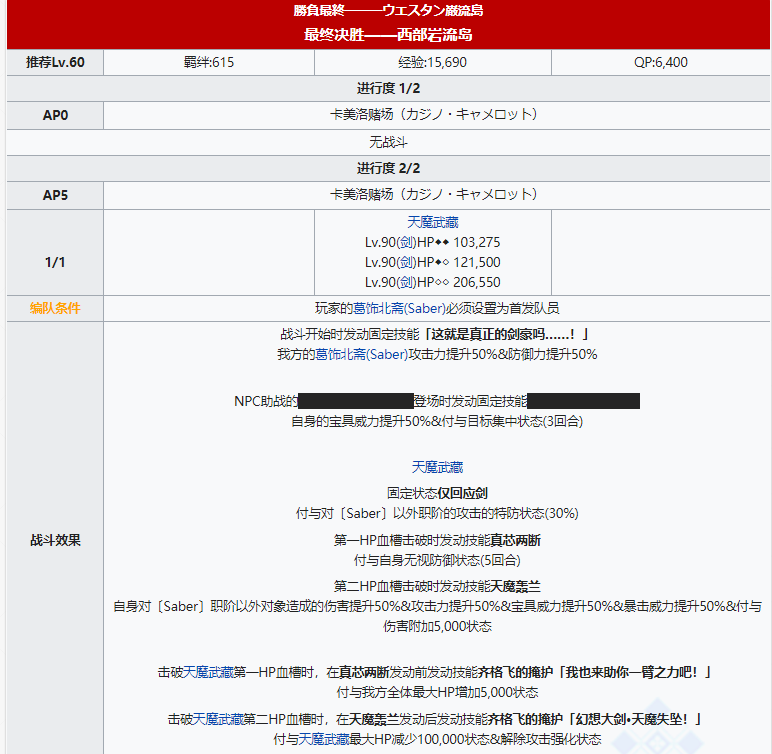Click the 进行度 2/2 section header
This screenshot has height=754, width=772.
(388, 168)
